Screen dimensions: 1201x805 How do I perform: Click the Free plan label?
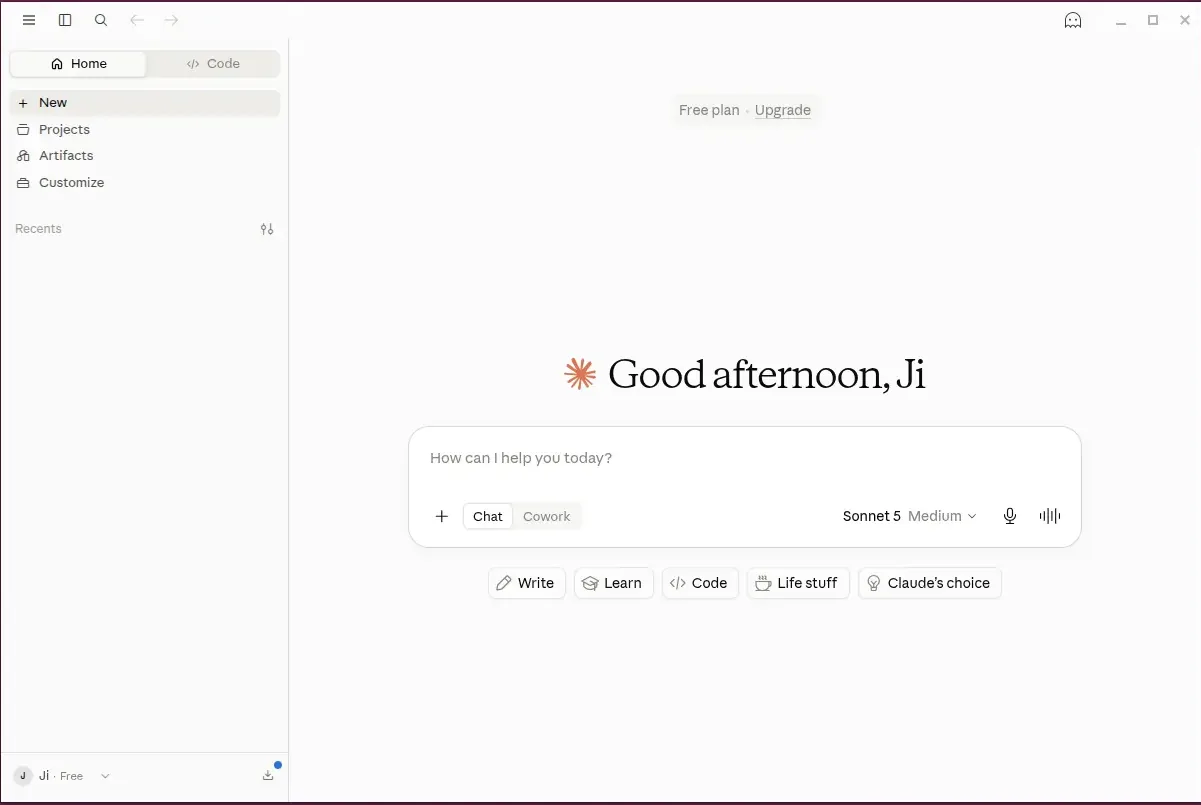709,111
